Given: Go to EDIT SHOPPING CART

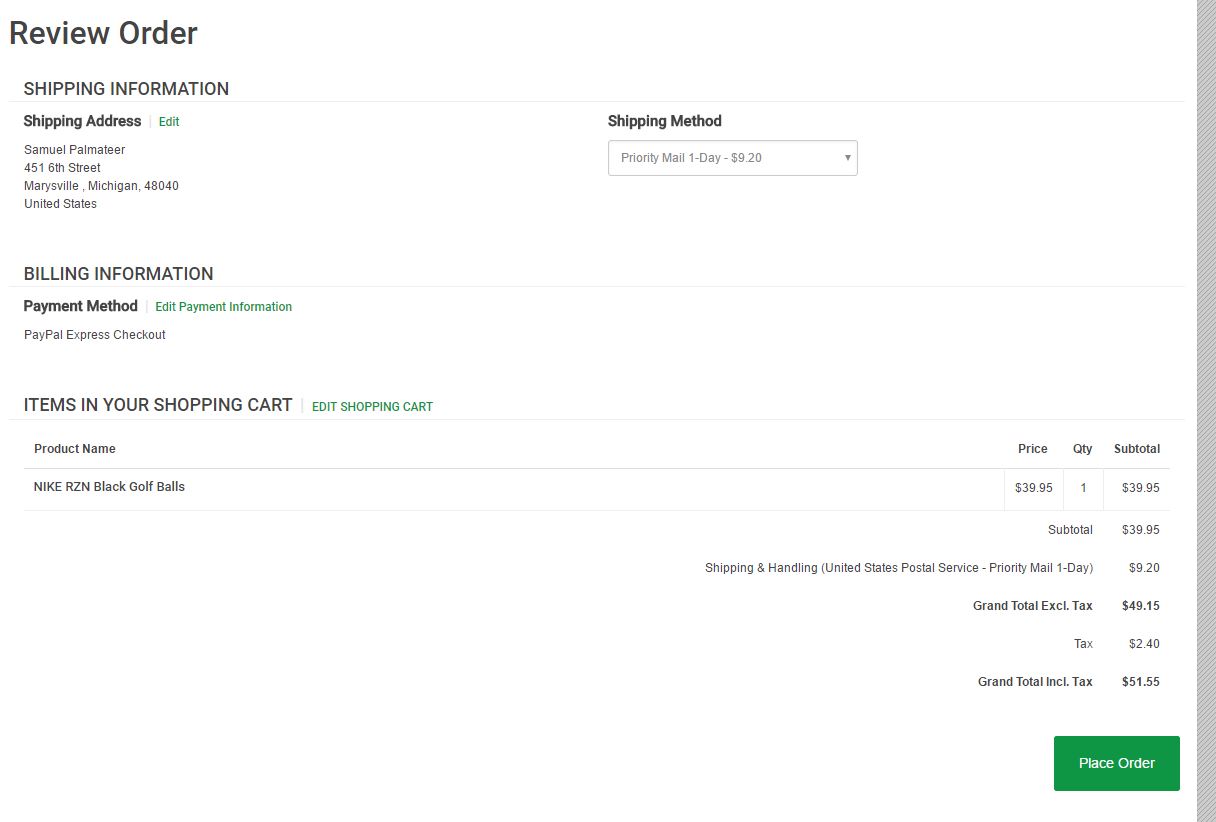Looking at the screenshot, I should click(x=371, y=407).
